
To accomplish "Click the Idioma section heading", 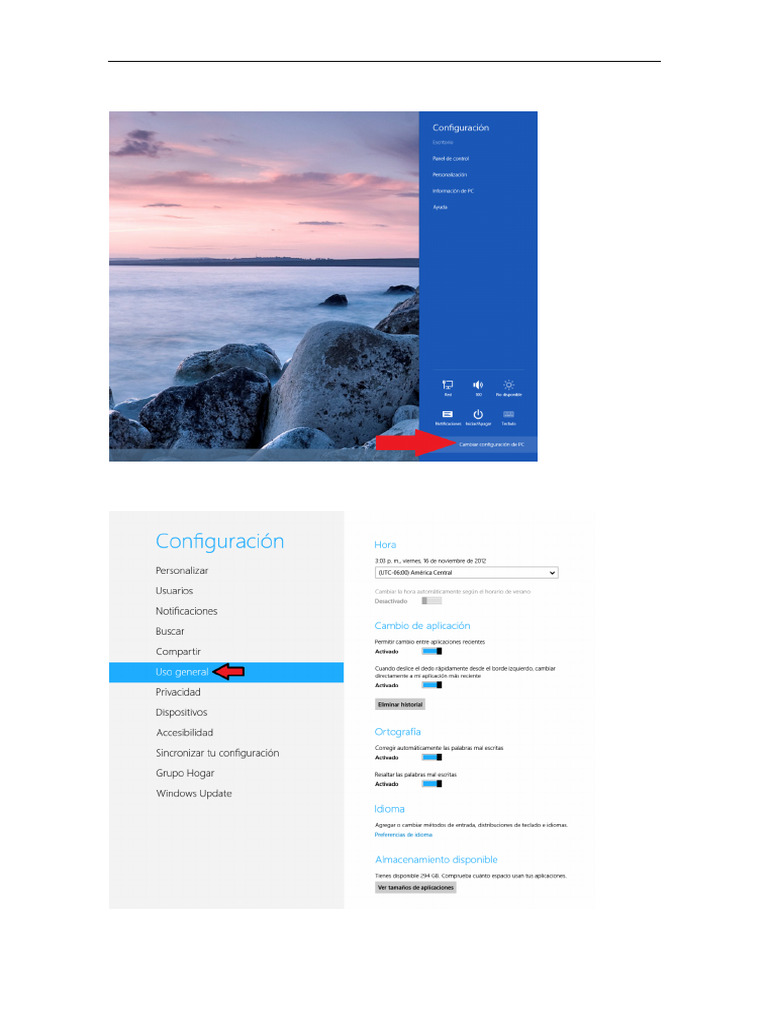I will pos(389,809).
